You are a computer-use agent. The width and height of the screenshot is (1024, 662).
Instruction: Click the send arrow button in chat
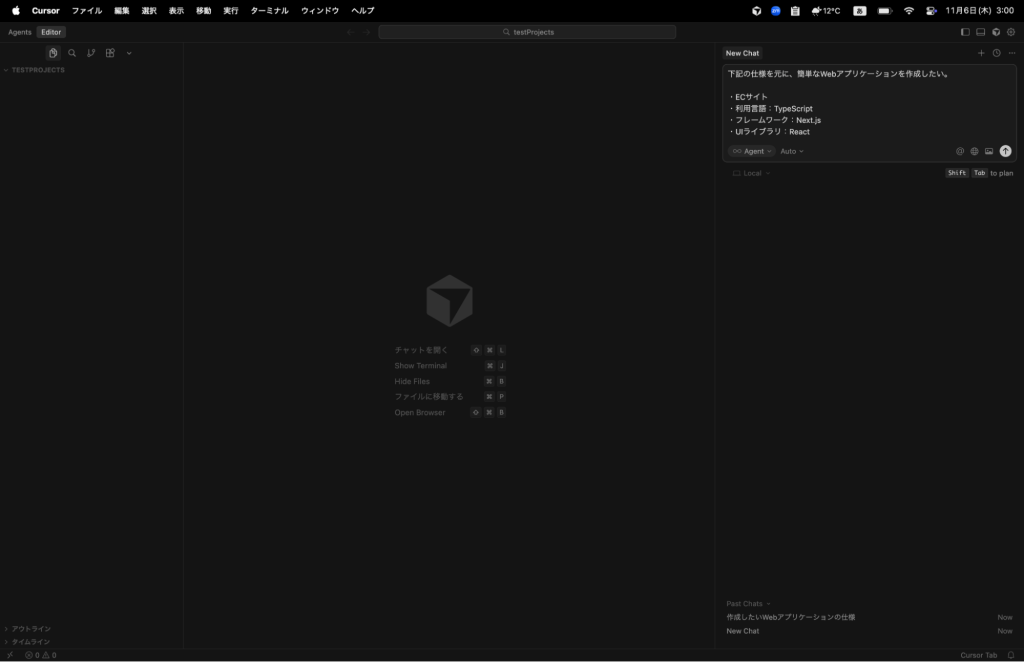pyautogui.click(x=1005, y=151)
